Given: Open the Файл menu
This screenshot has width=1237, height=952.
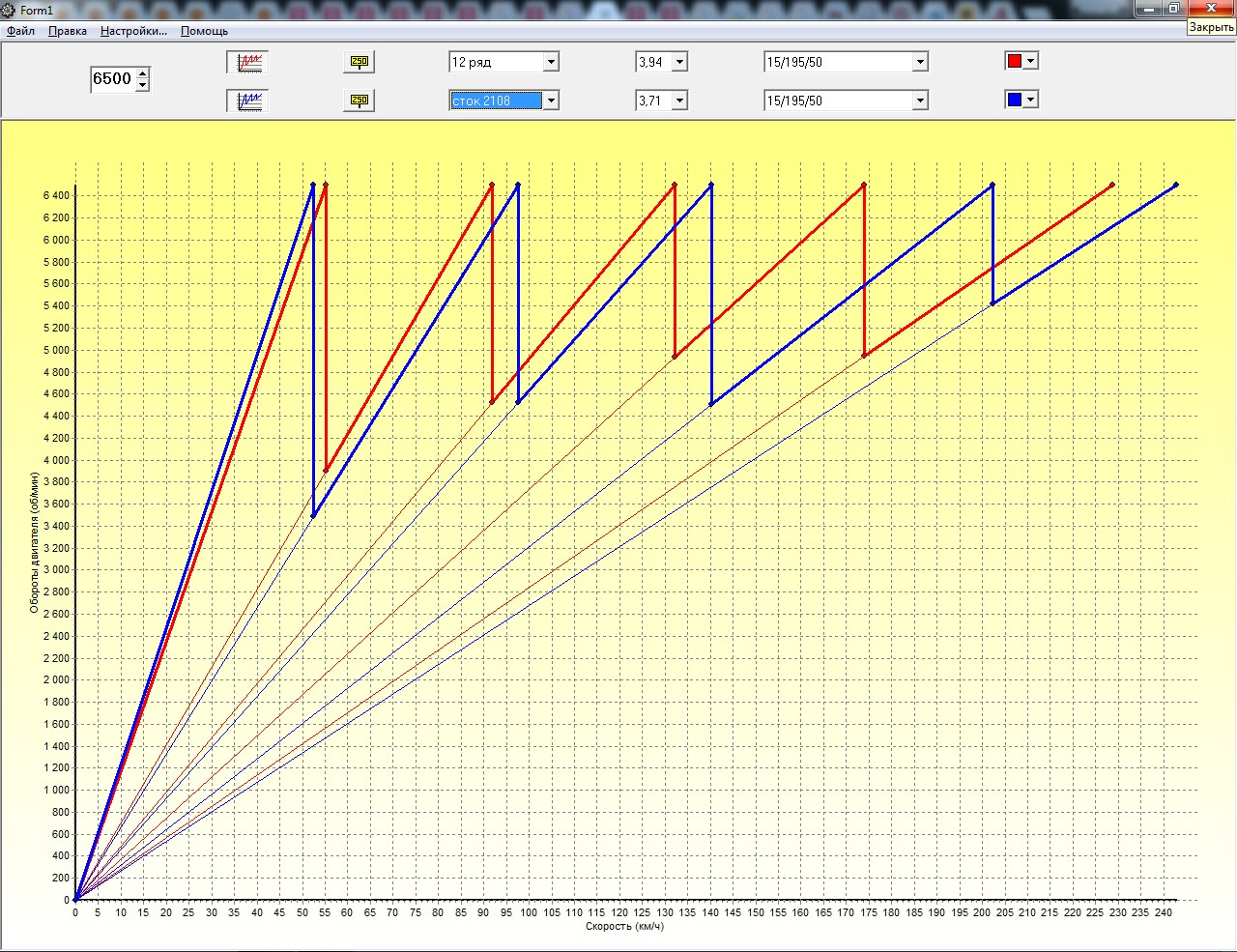Looking at the screenshot, I should 20,31.
